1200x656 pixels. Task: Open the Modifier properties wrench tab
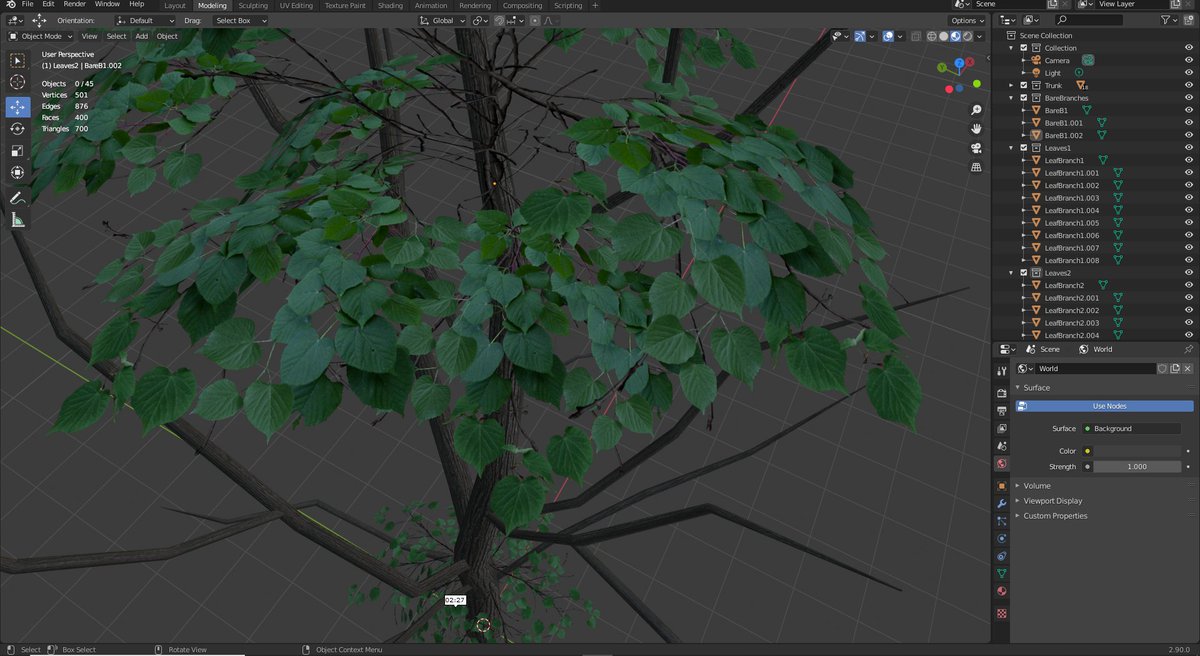coord(1001,503)
